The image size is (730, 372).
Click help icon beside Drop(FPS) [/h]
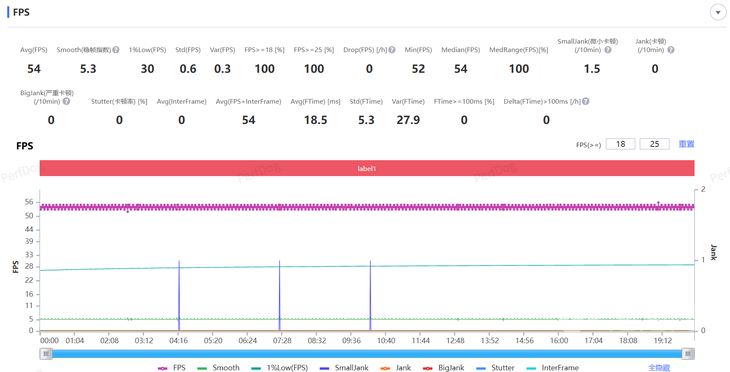pyautogui.click(x=392, y=50)
